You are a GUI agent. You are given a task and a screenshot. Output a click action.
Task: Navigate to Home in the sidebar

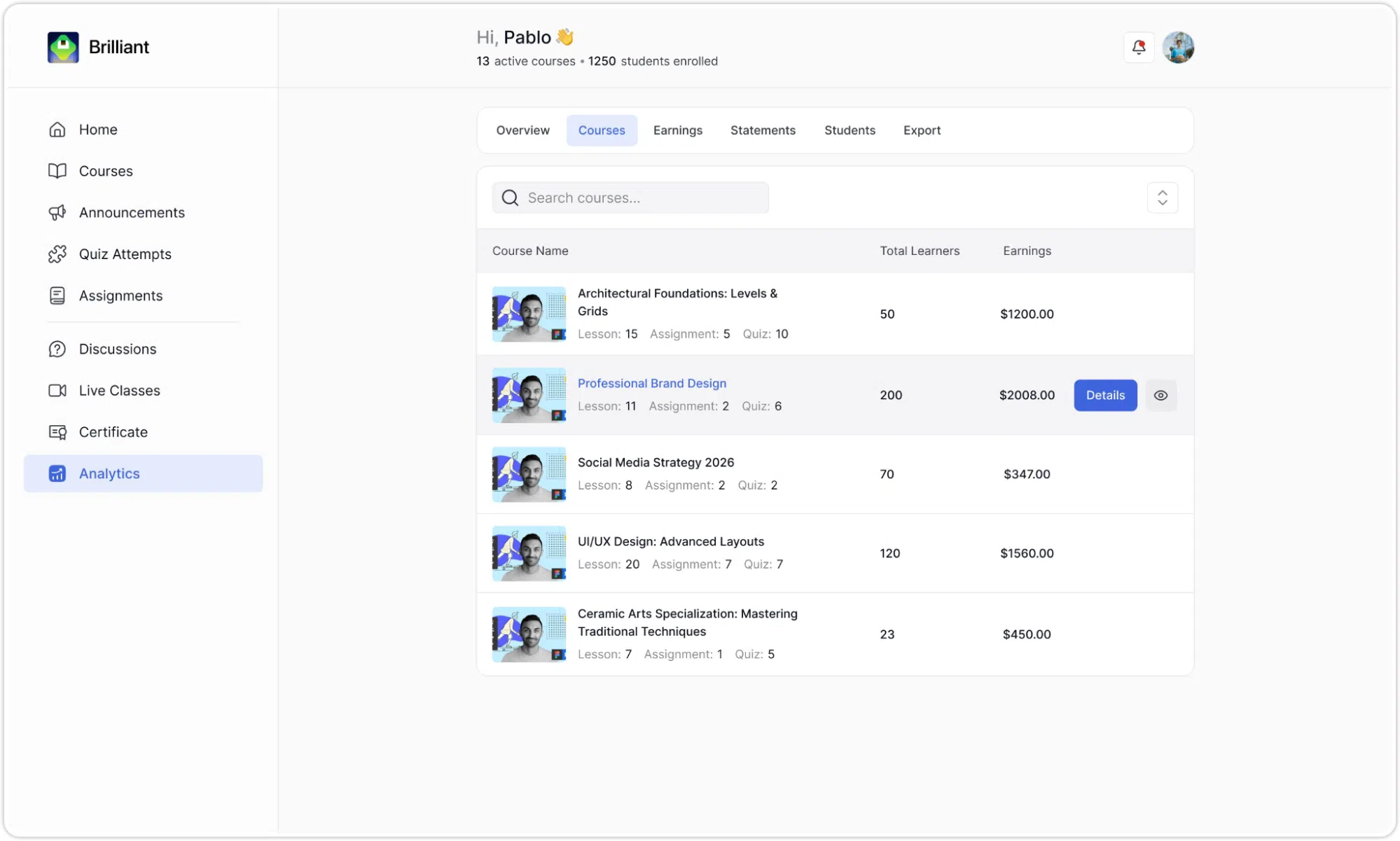pyautogui.click(x=143, y=130)
